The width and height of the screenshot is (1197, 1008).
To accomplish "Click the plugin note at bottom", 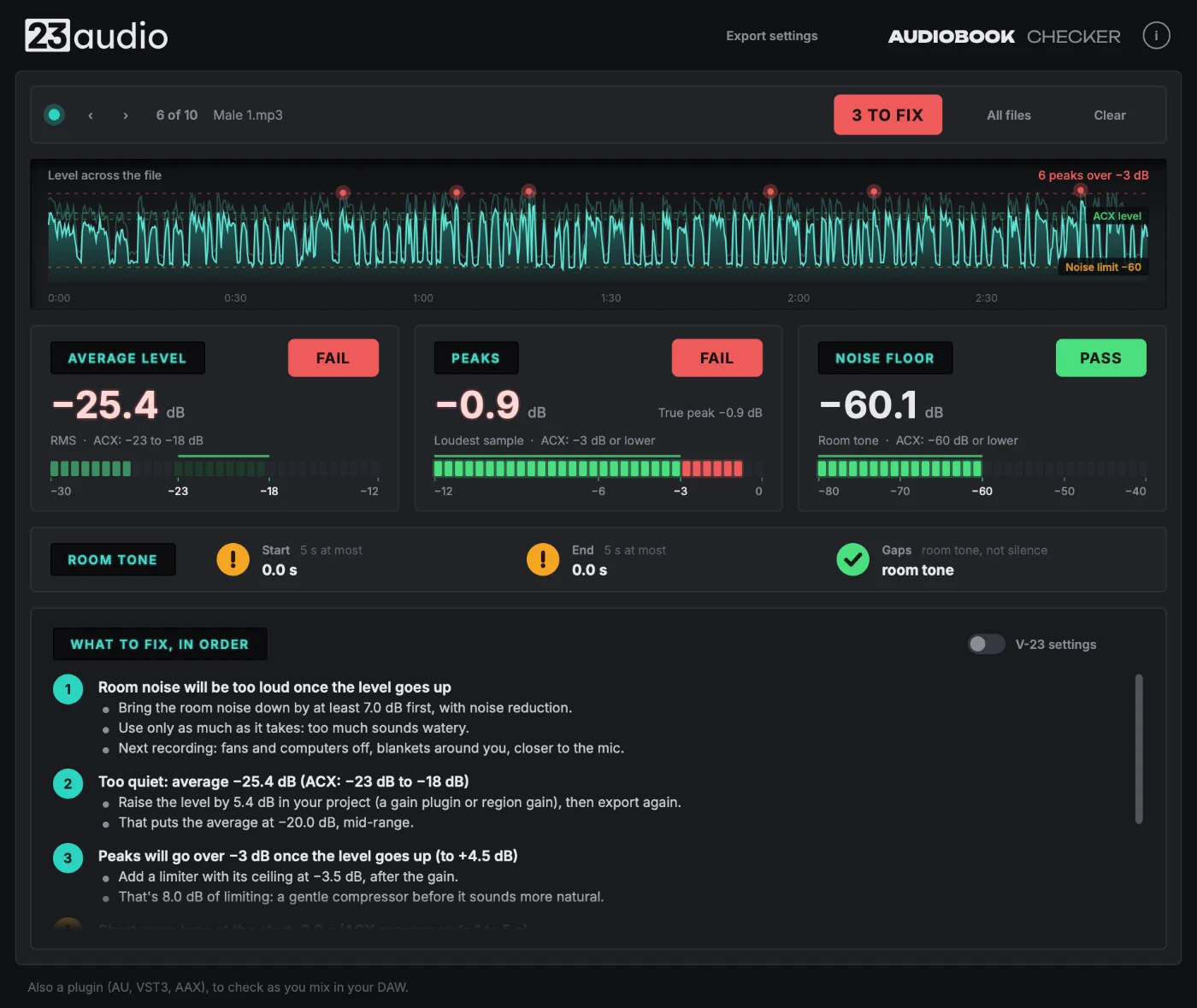I will 218,987.
